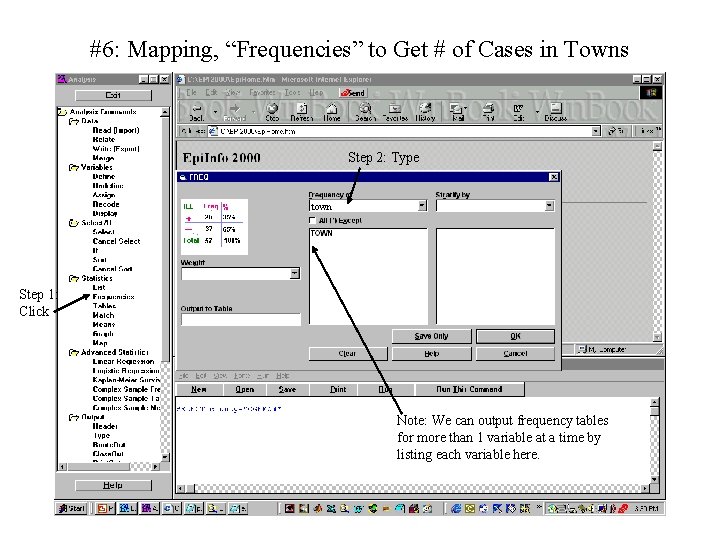Collapse the Statistics folder in command tree
The height and width of the screenshot is (540, 720).
click(73, 278)
